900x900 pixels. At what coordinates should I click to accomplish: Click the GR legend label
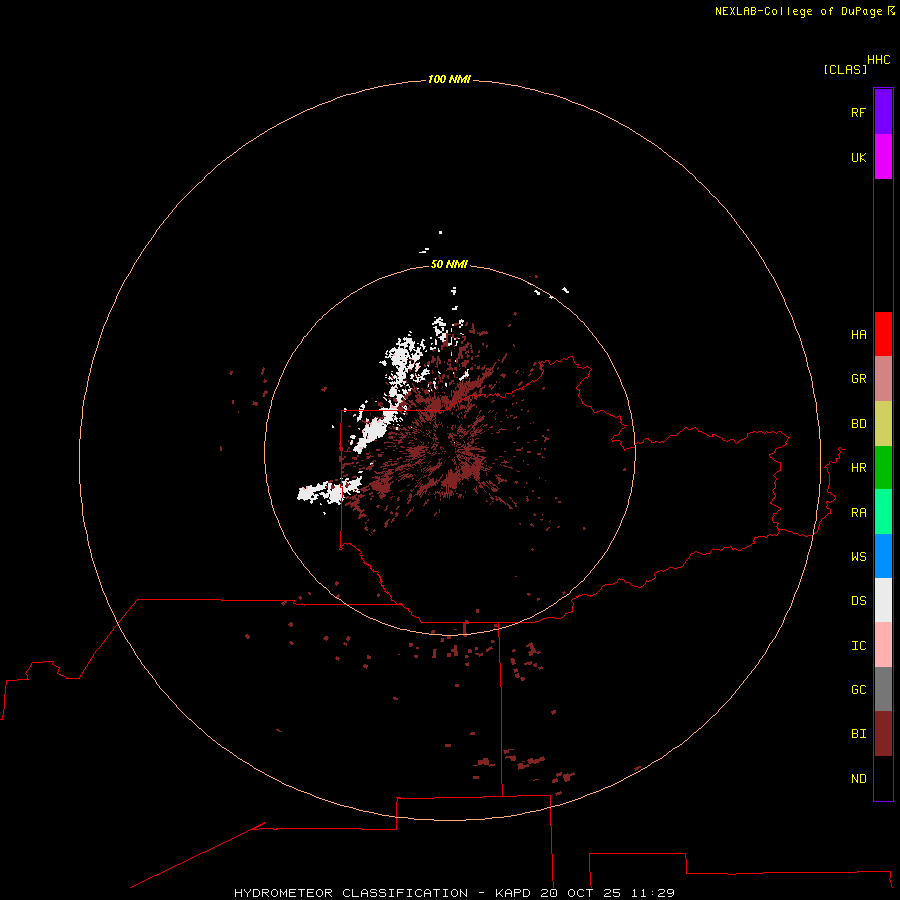(x=858, y=379)
